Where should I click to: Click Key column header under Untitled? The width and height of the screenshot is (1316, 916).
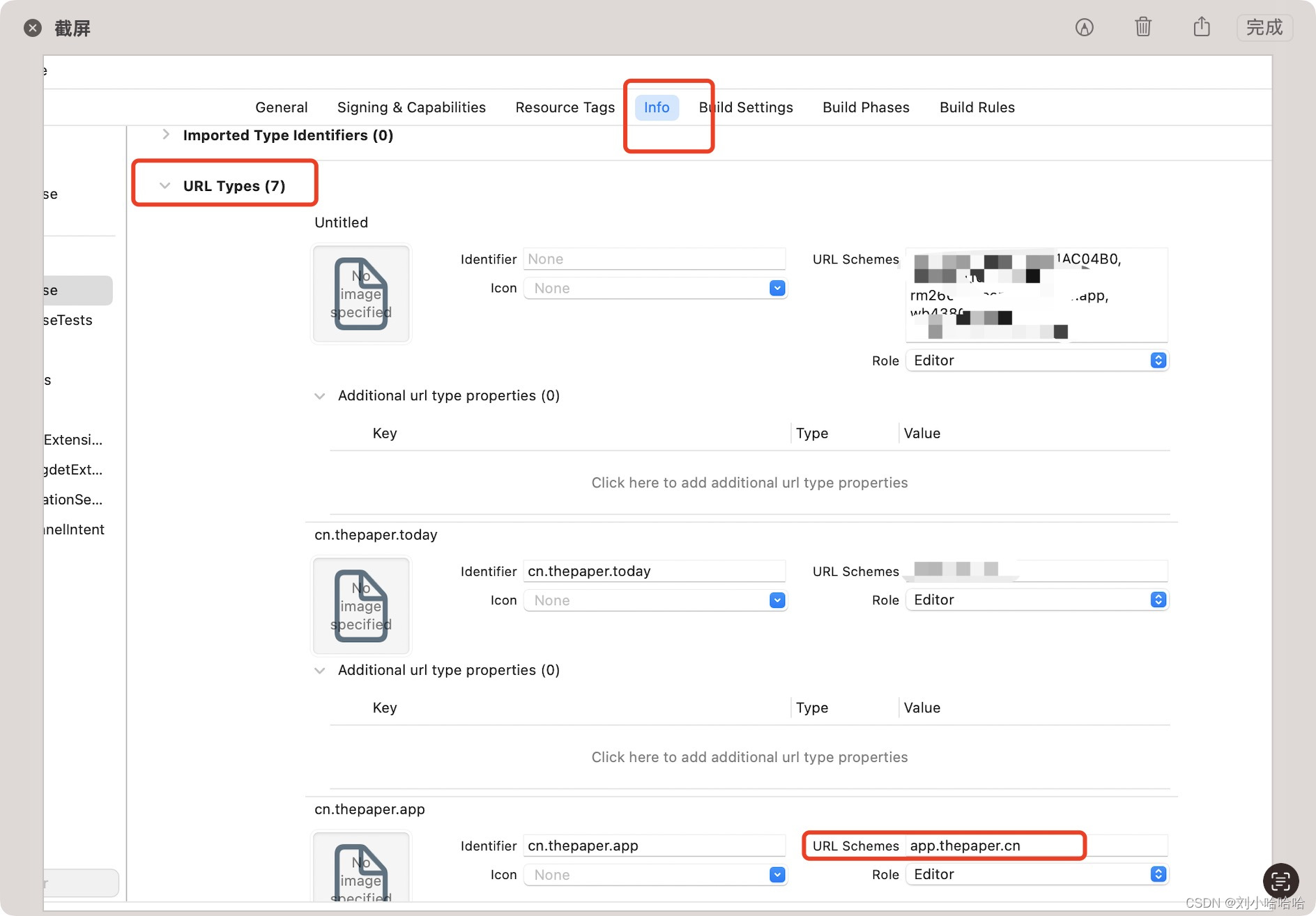pyautogui.click(x=385, y=434)
